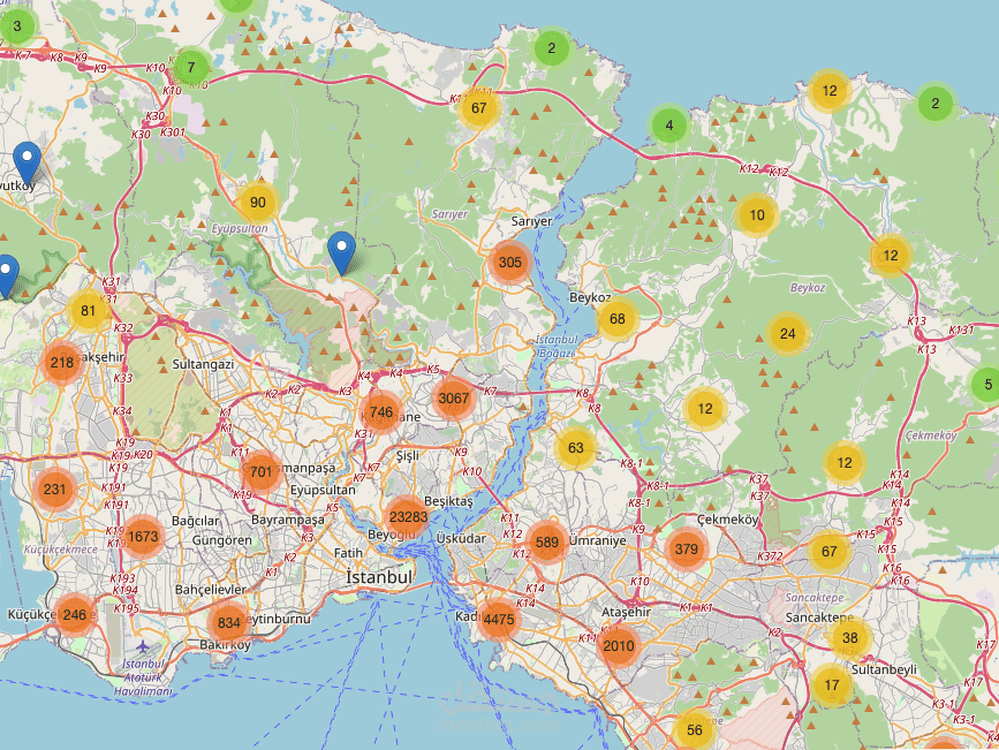
Task: Click the İstanbul city label
Action: (x=379, y=577)
